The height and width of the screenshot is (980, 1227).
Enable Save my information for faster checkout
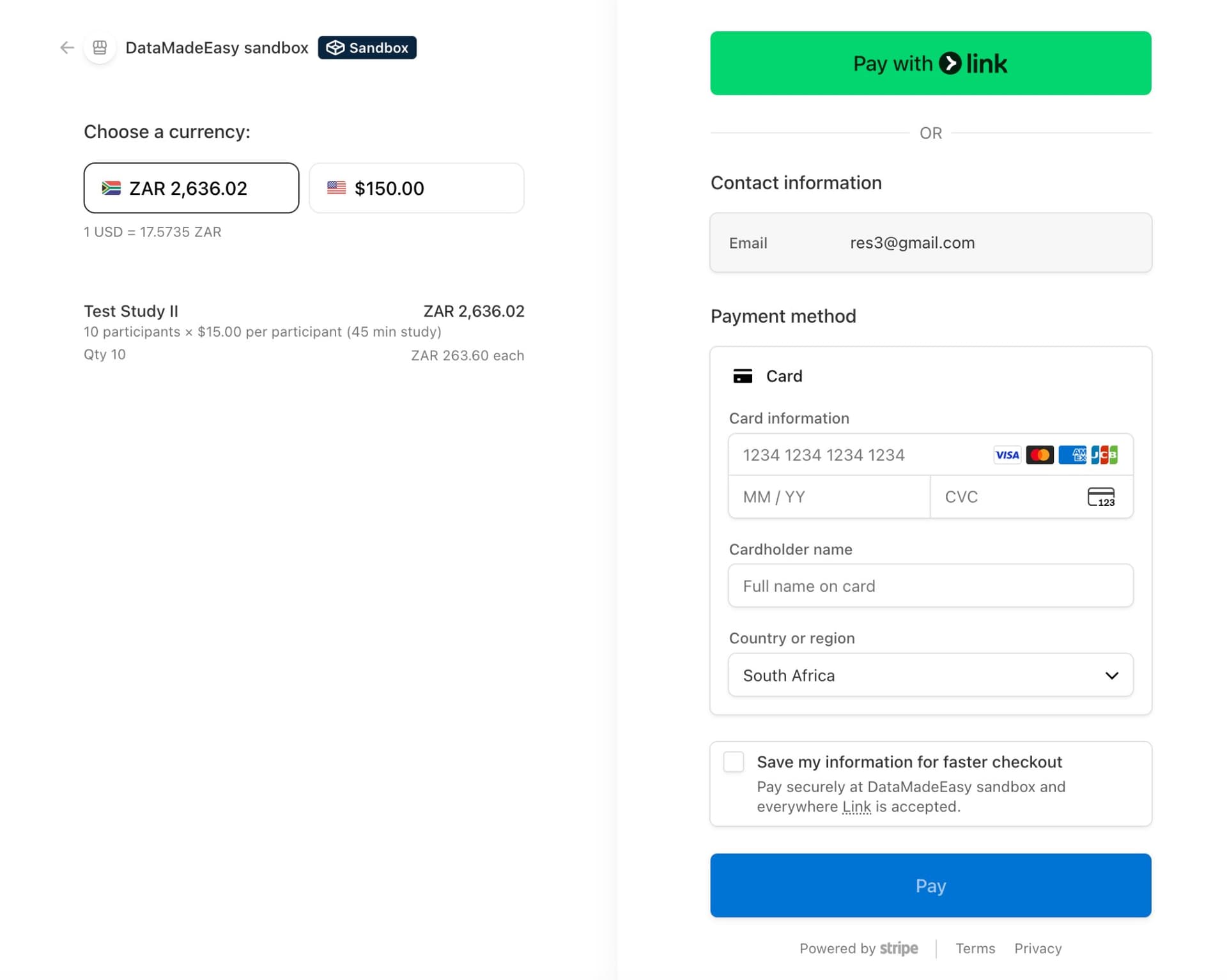coord(734,762)
